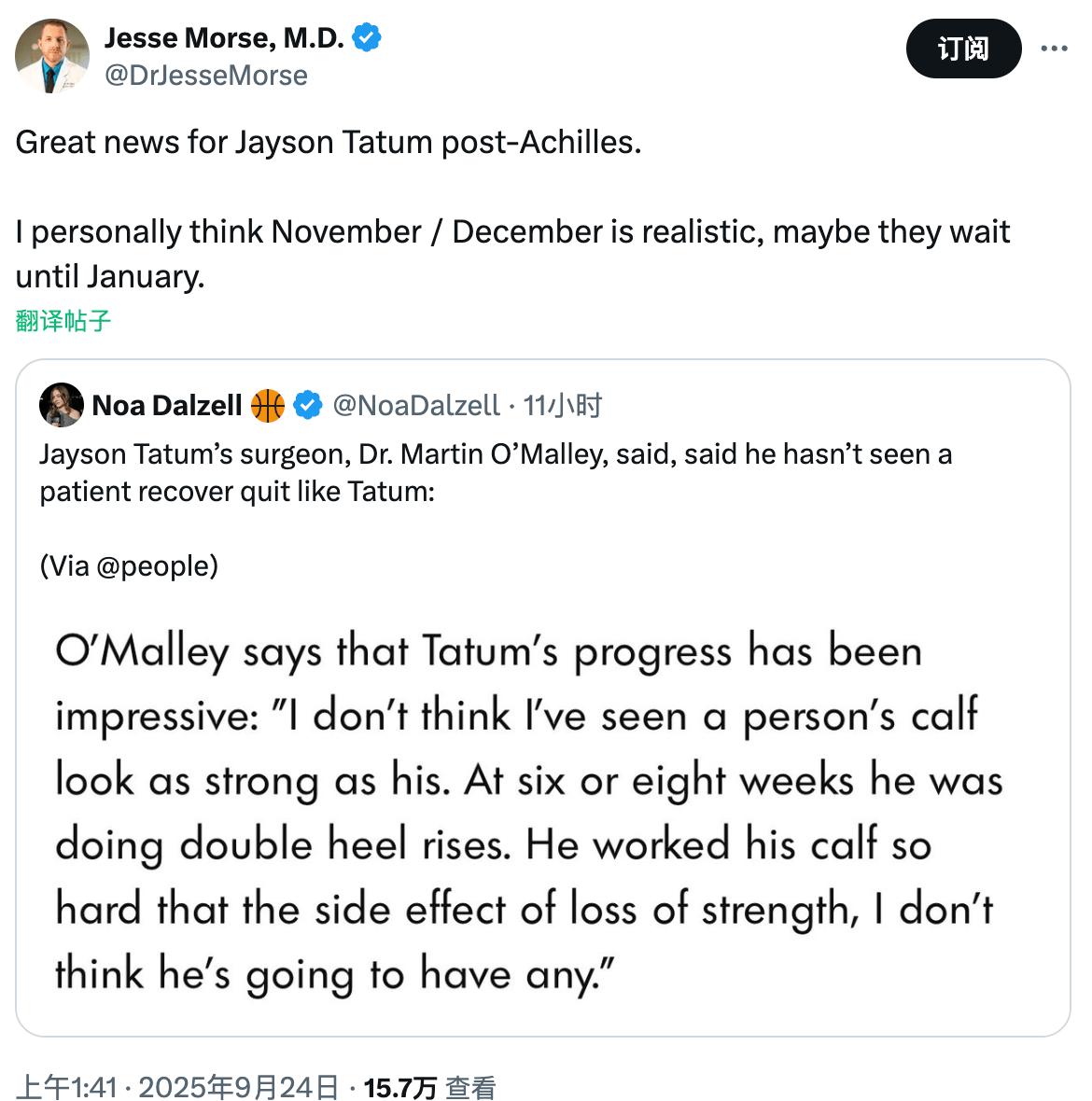Click Noa Dalzell's blue verified badge
Image resolution: width=1092 pixels, height=1101 pixels.
[x=308, y=405]
